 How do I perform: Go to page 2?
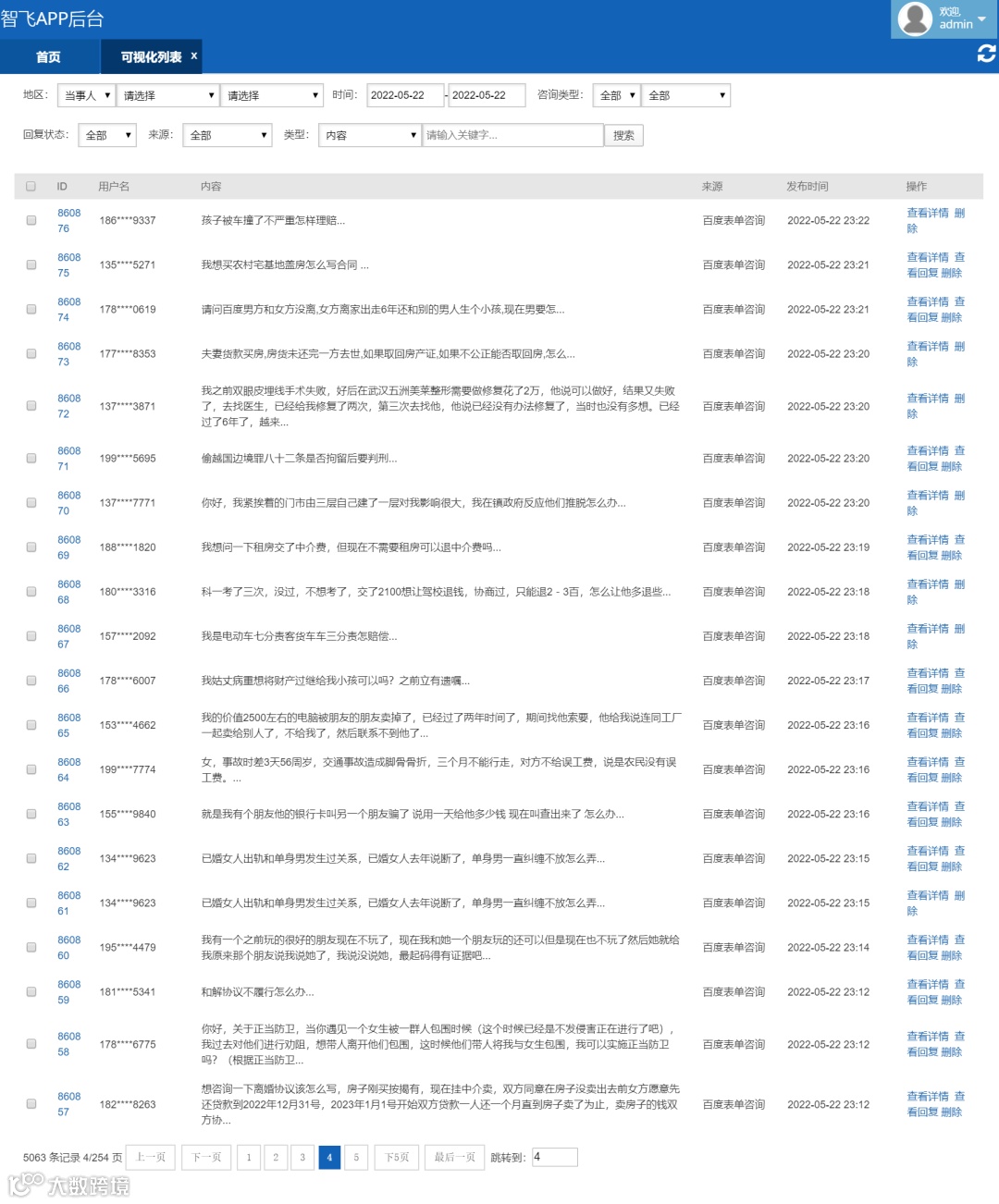(x=275, y=1157)
